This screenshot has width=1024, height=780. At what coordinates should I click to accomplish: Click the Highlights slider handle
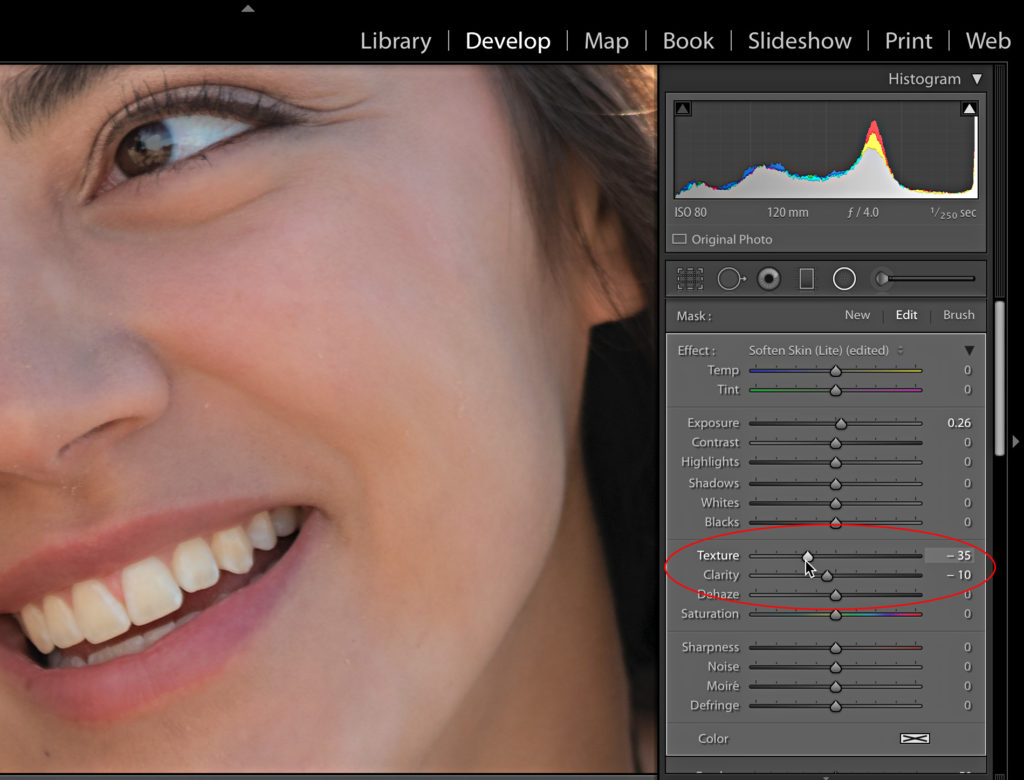[835, 463]
